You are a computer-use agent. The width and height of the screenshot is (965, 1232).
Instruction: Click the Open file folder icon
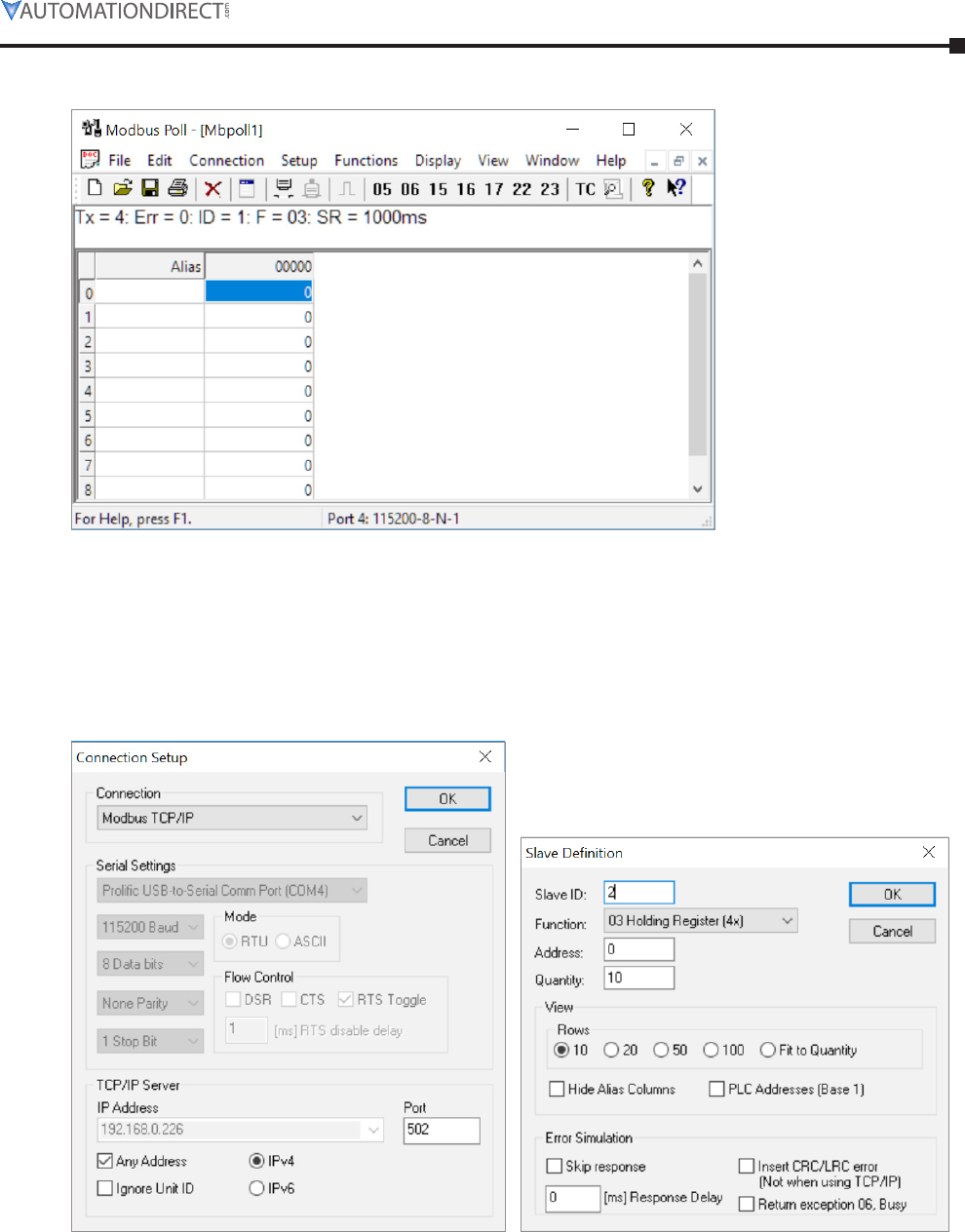click(x=122, y=188)
